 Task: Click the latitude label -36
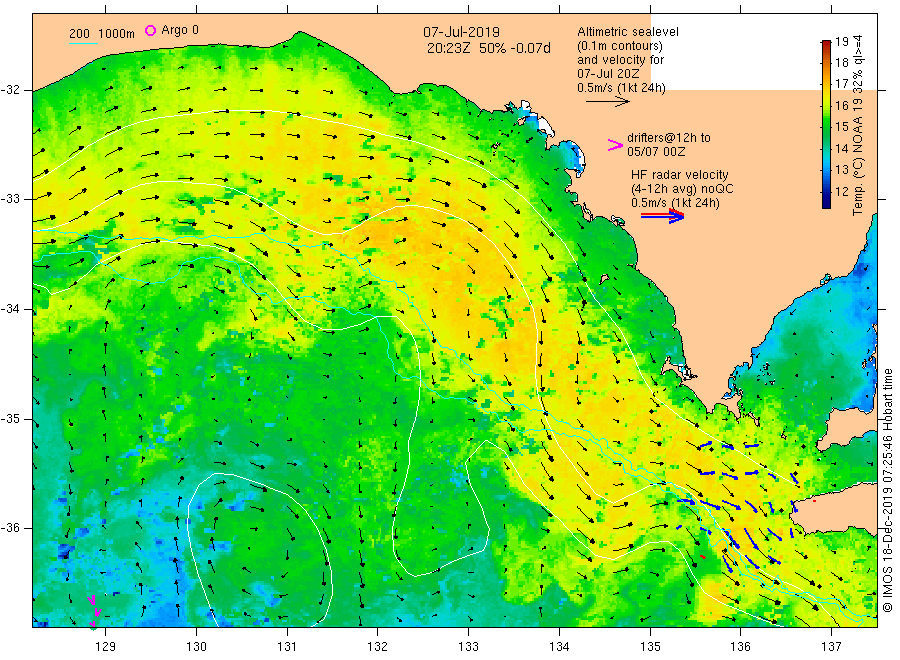tap(10, 528)
